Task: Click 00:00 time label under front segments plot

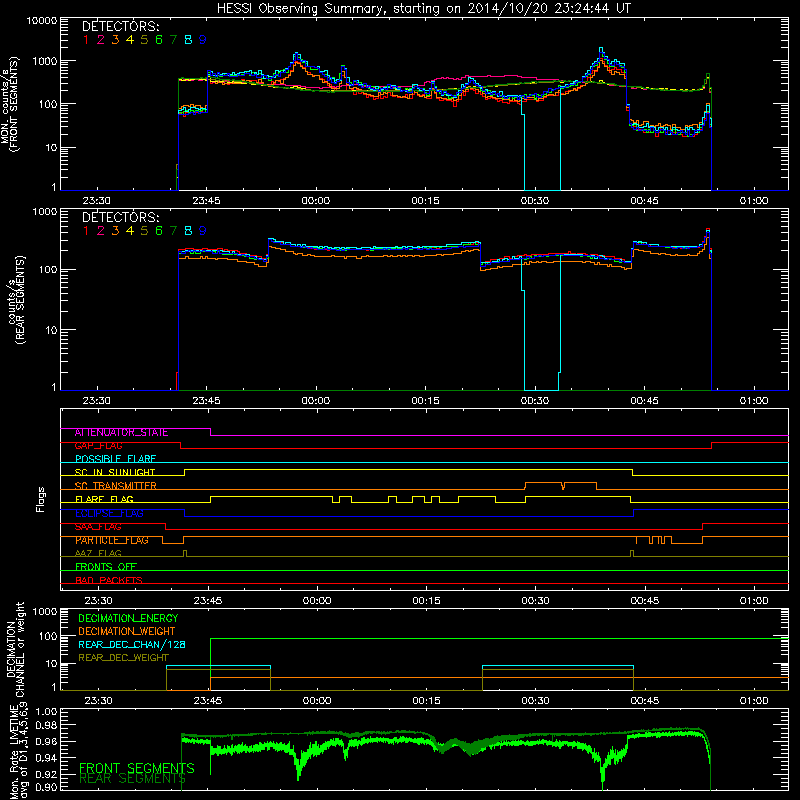Action: point(316,201)
